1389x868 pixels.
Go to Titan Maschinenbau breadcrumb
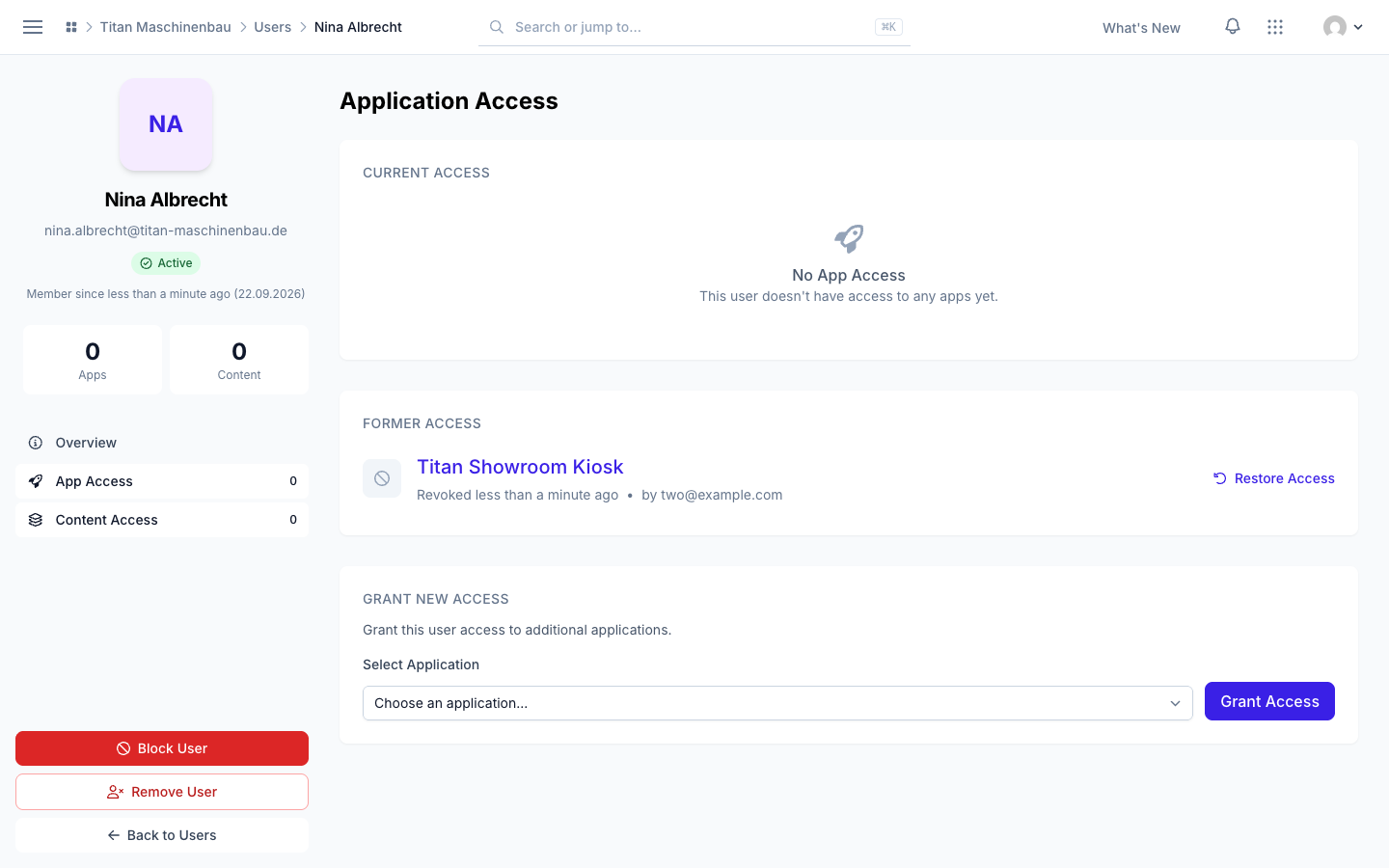166,27
